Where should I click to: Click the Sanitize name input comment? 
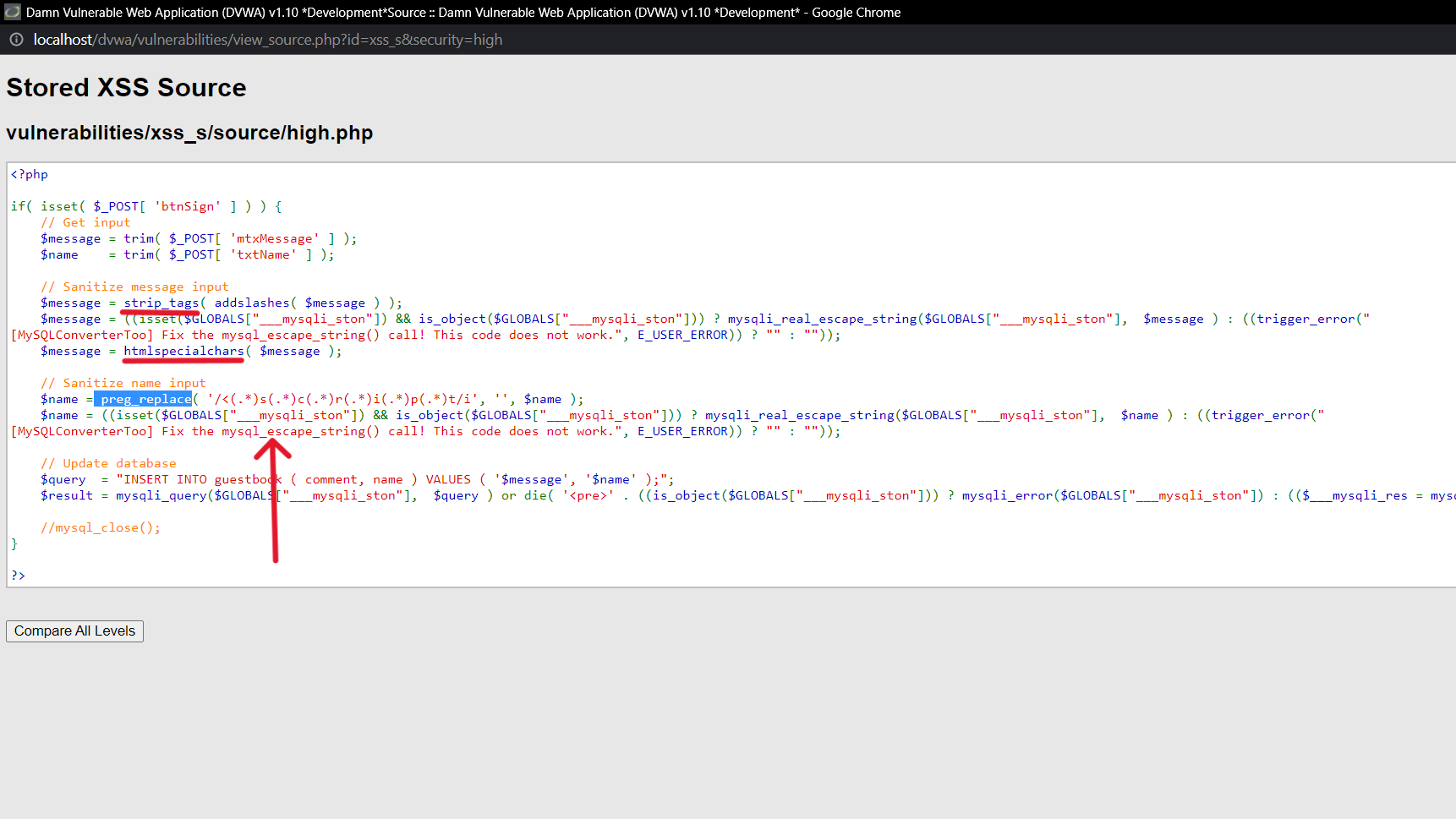click(x=123, y=382)
